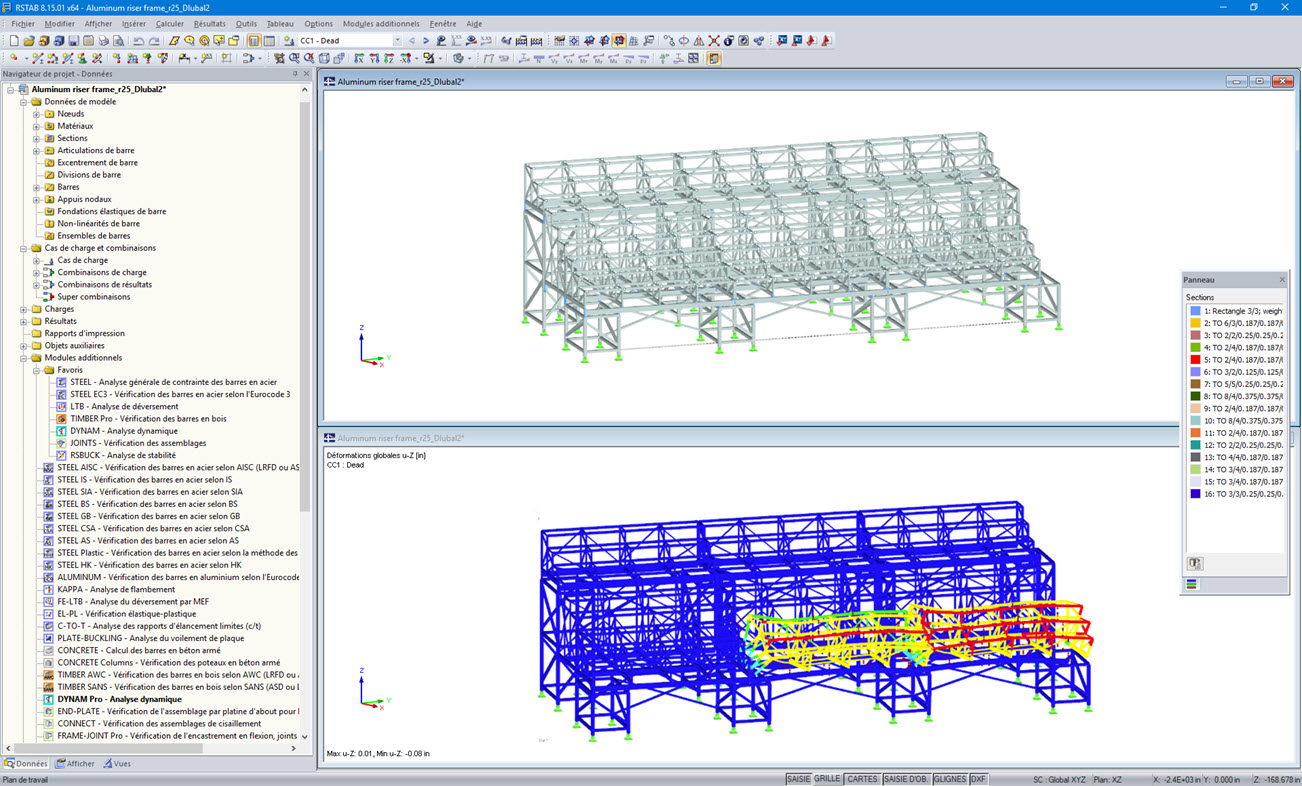Toggle the table display button
This screenshot has width=1302, height=786.
click(269, 41)
